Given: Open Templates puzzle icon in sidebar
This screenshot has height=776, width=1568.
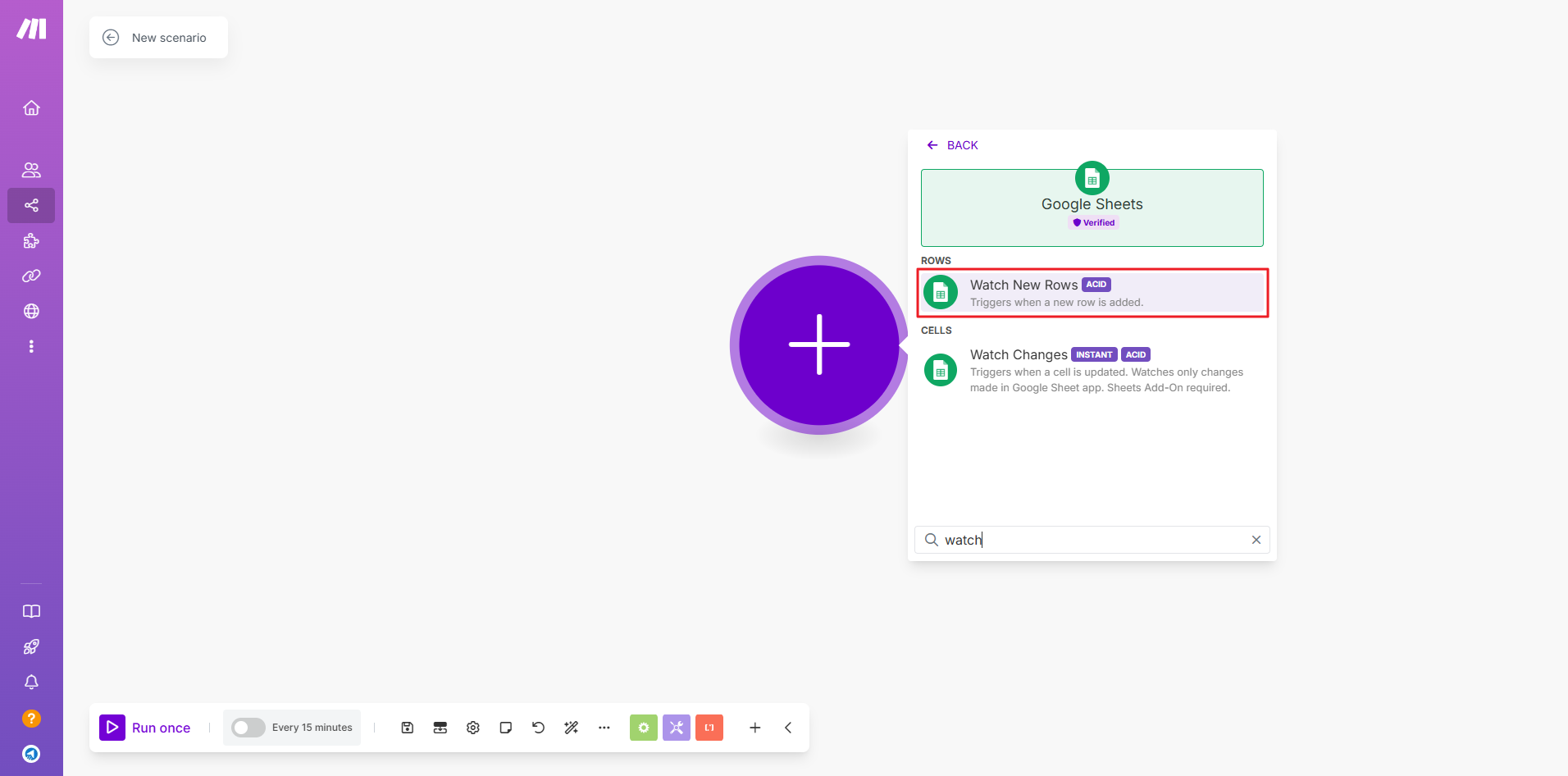Looking at the screenshot, I should 31,241.
